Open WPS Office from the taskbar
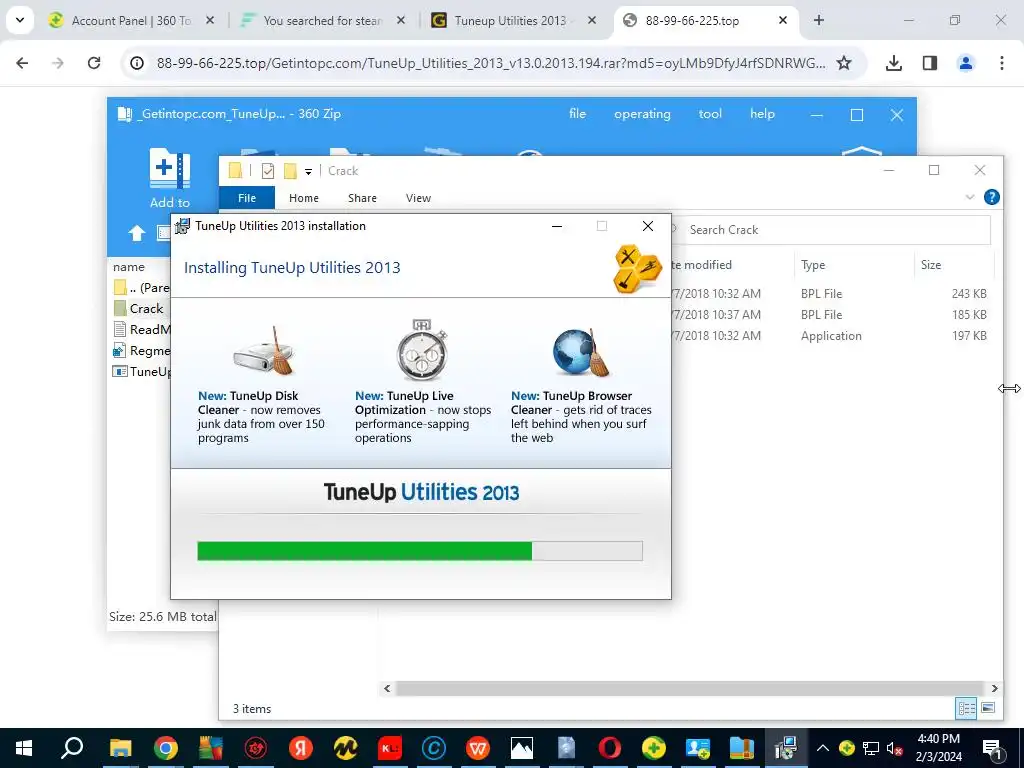 [478, 748]
